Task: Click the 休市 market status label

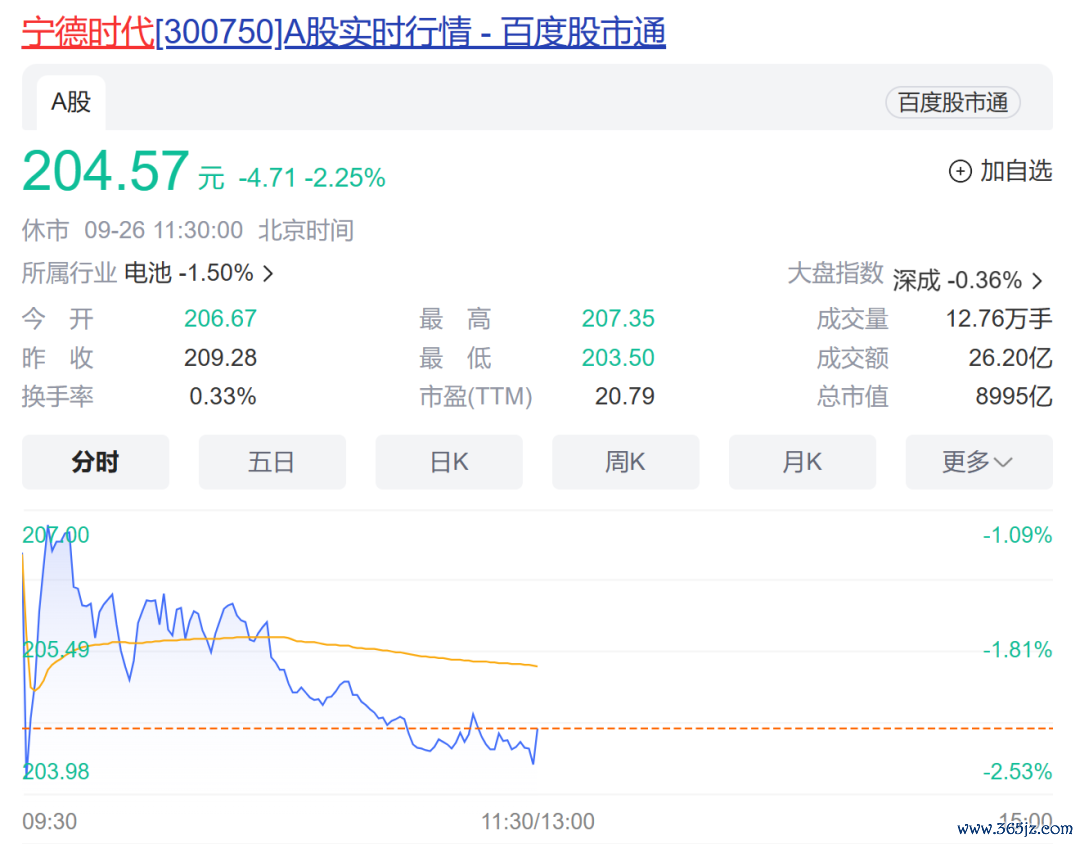Action: [45, 230]
